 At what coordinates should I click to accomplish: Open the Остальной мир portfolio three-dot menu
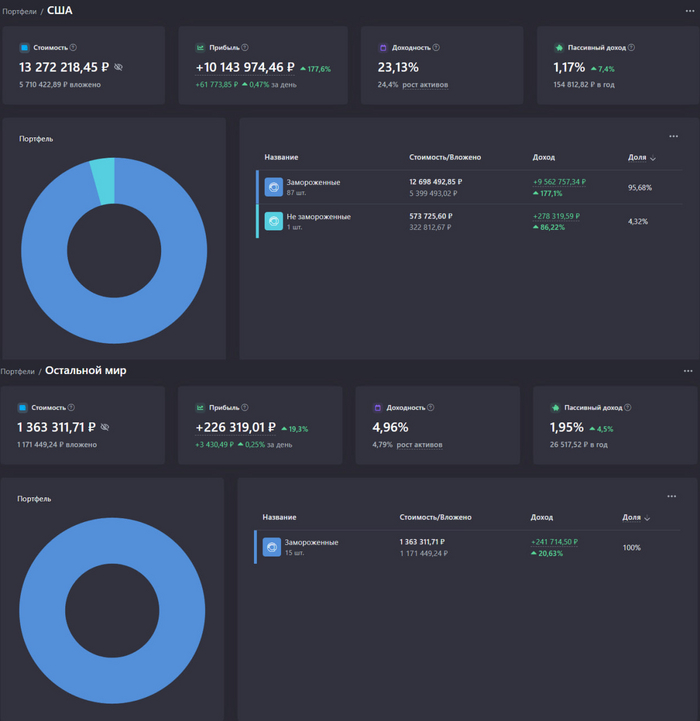(x=688, y=371)
